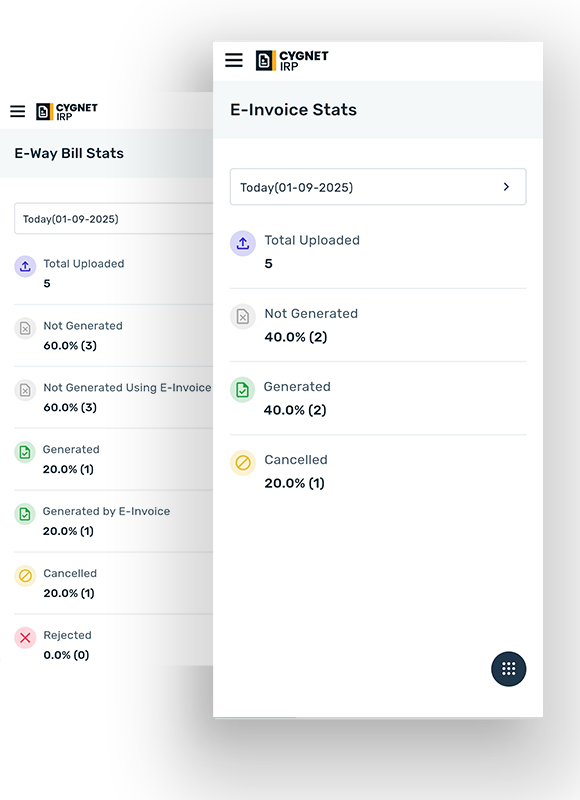
Task: Open E-Way Bill Today(01-09-2025) date selector
Action: click(114, 219)
